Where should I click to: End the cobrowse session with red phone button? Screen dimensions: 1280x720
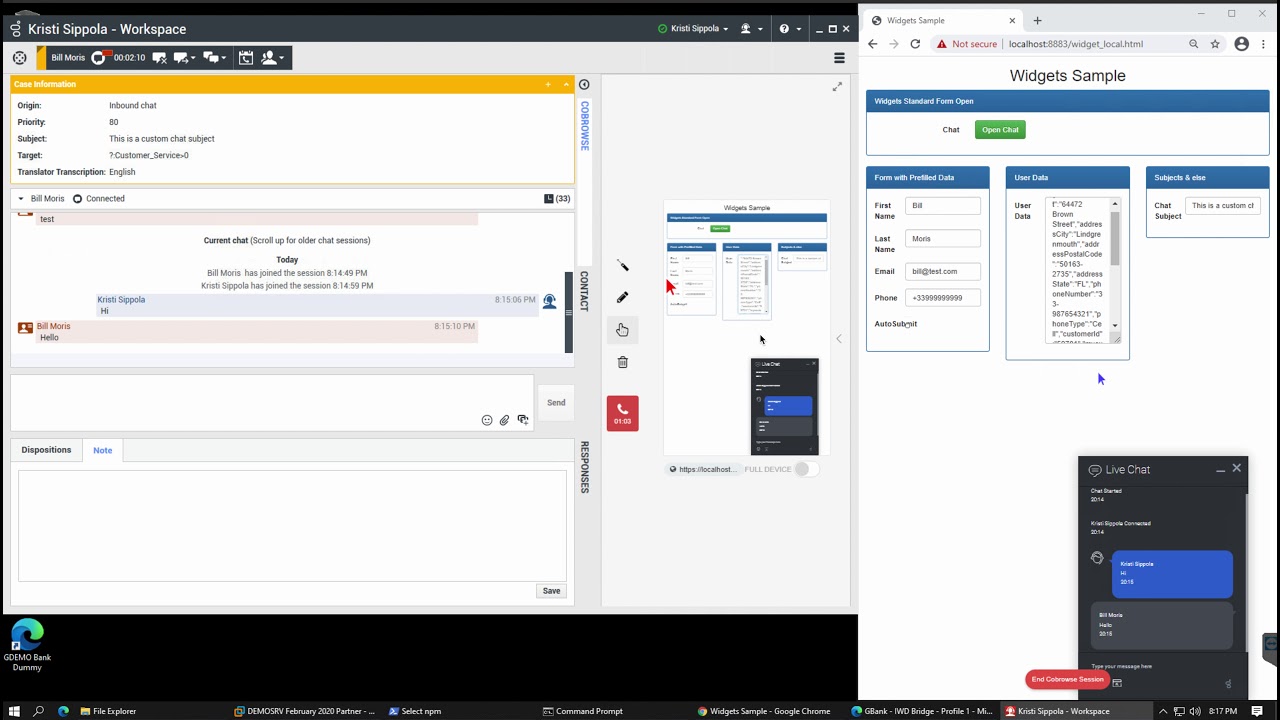coord(622,413)
